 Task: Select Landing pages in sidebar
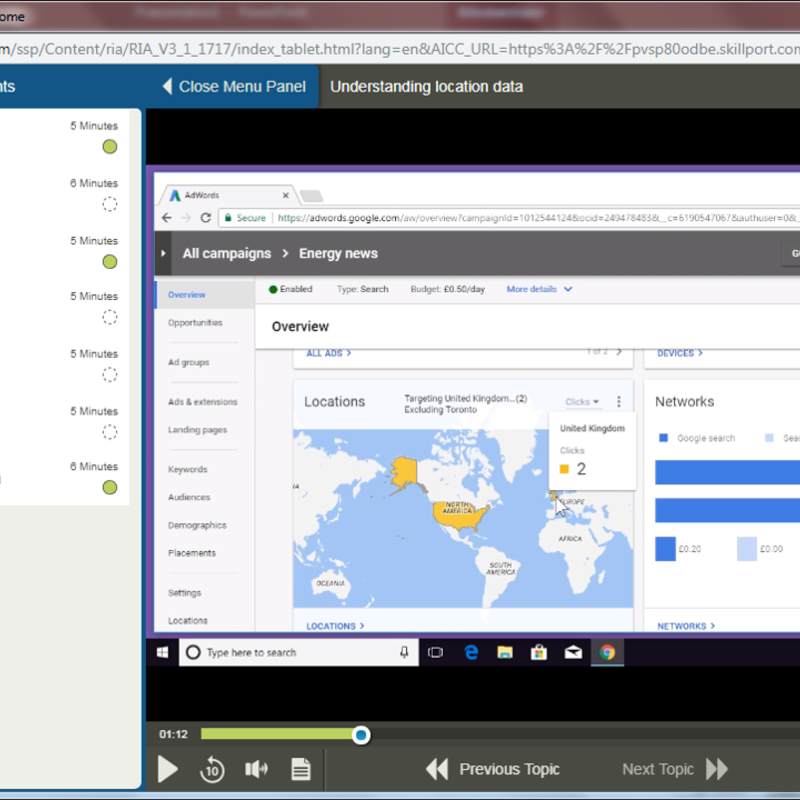(x=197, y=430)
